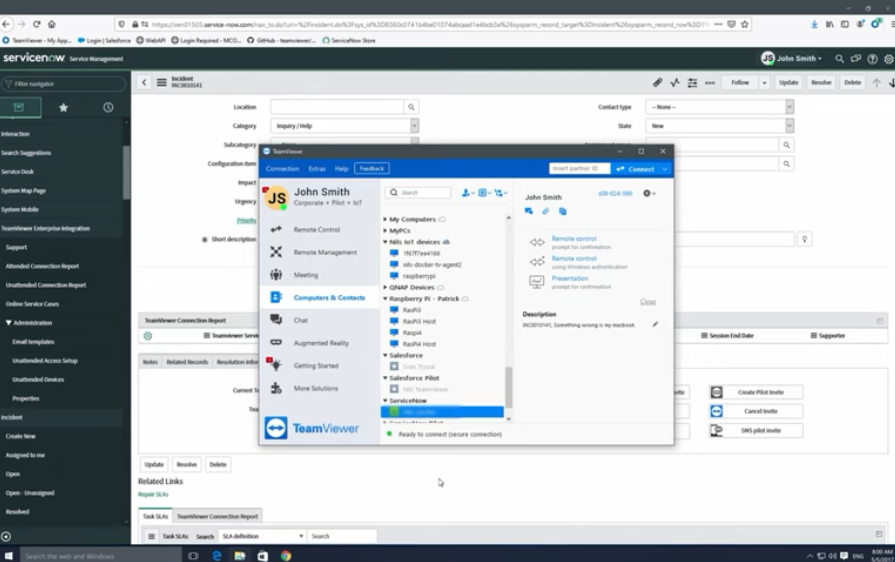
Task: Click the add contact icon in TeamViewer
Action: coord(468,193)
